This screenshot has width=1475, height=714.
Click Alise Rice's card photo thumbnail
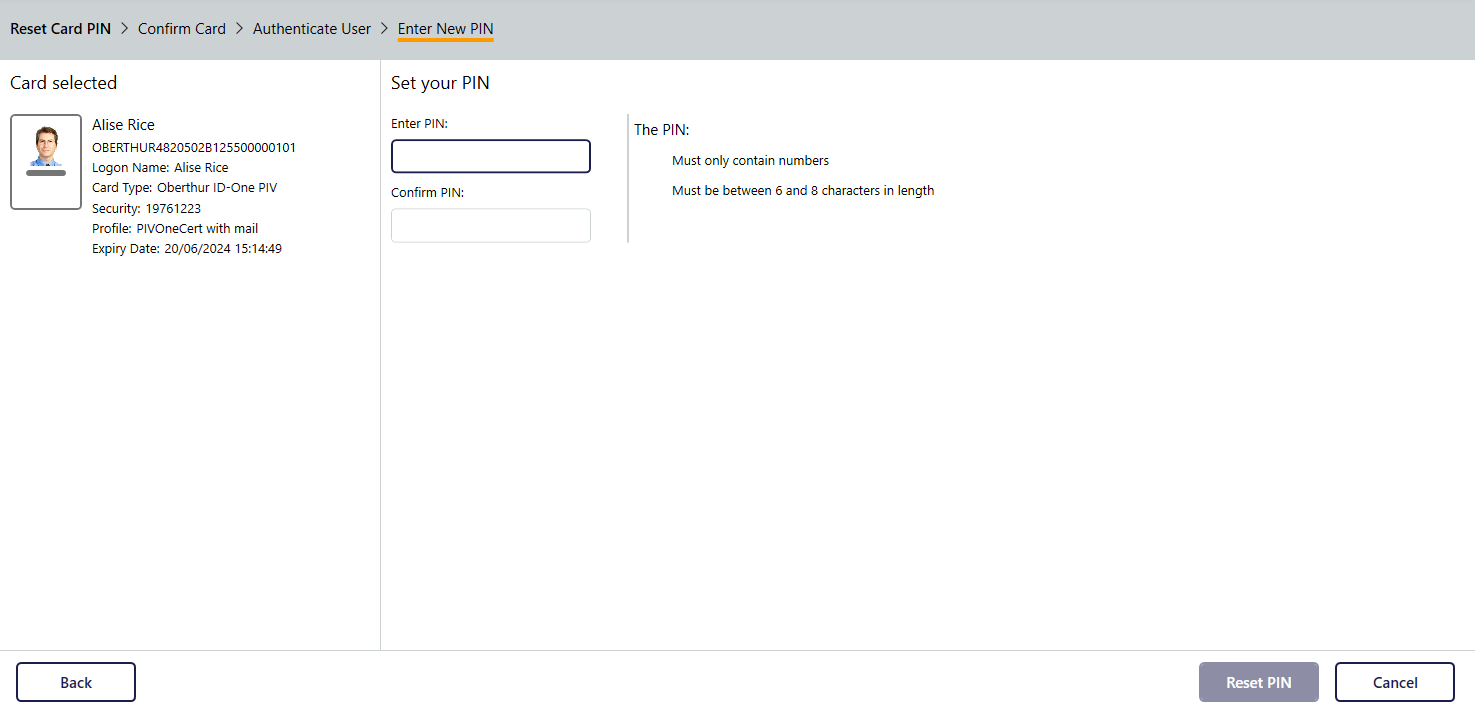click(x=46, y=162)
